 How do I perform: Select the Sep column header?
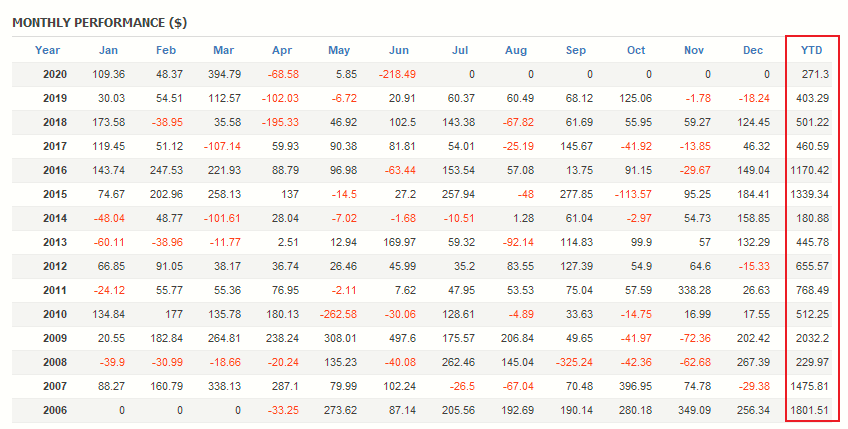pyautogui.click(x=576, y=50)
